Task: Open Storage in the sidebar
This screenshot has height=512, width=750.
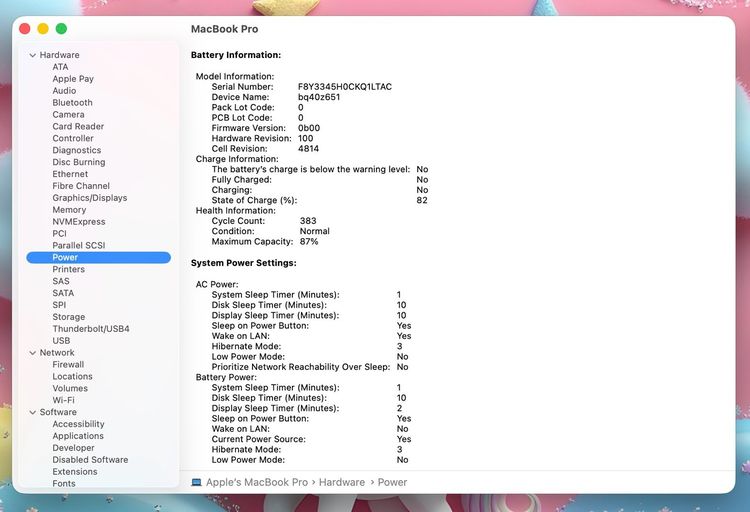Action: 69,317
